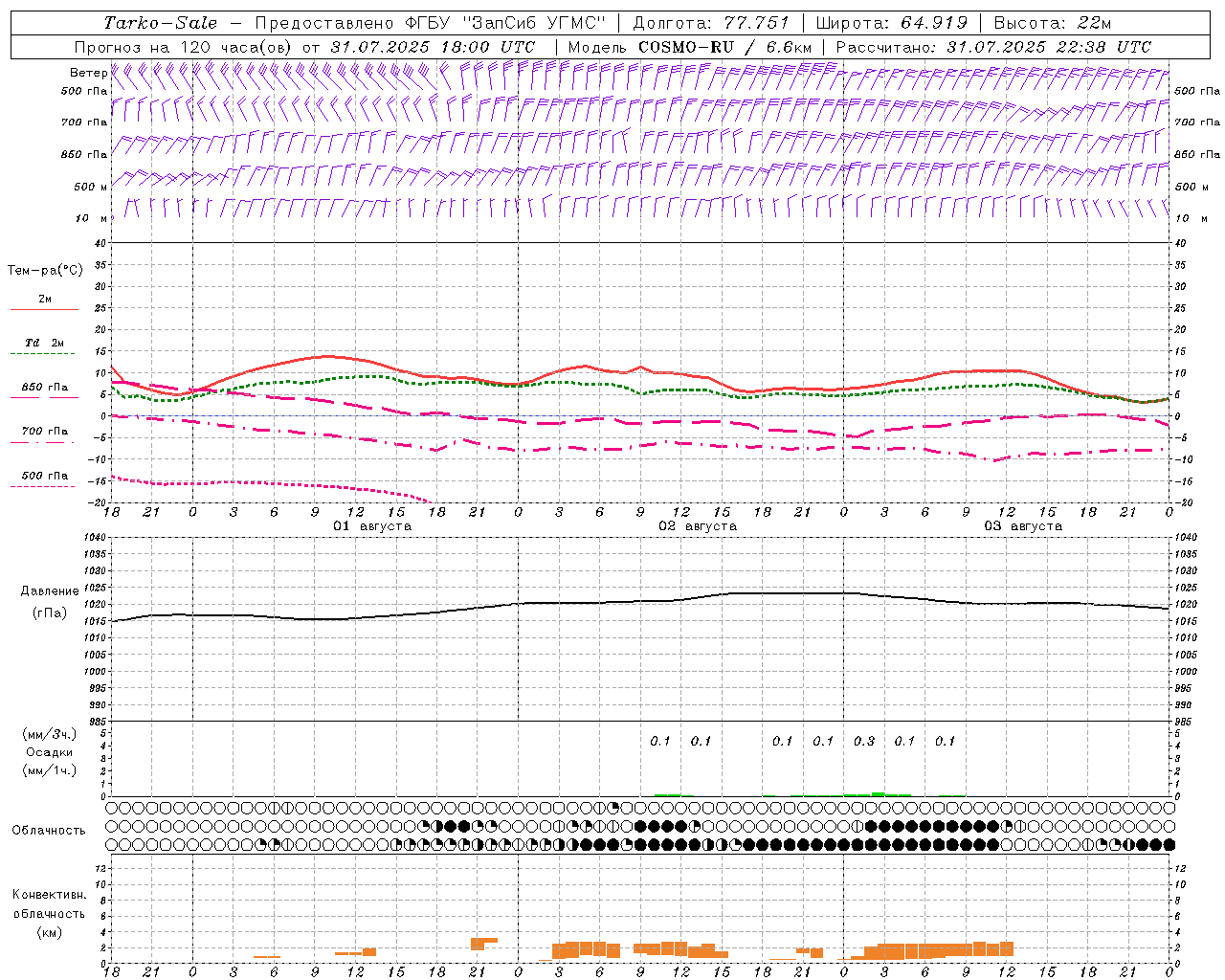Viewport: 1225px width, 980px height.
Task: Select the forecast start 31.07.2025 18:00 UTC
Action: pyautogui.click(x=433, y=47)
